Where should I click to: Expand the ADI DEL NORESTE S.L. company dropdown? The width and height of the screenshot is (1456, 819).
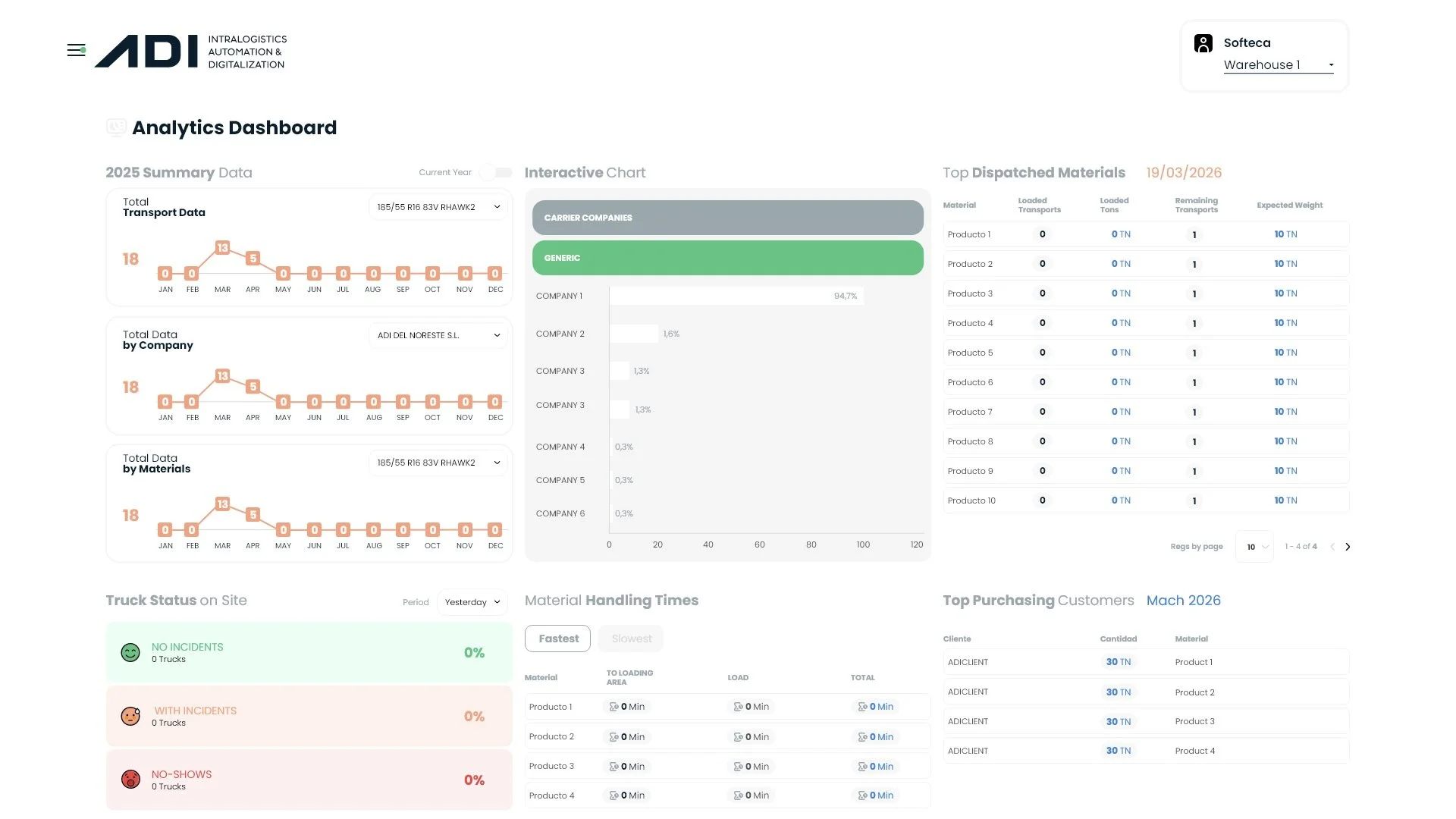(438, 335)
